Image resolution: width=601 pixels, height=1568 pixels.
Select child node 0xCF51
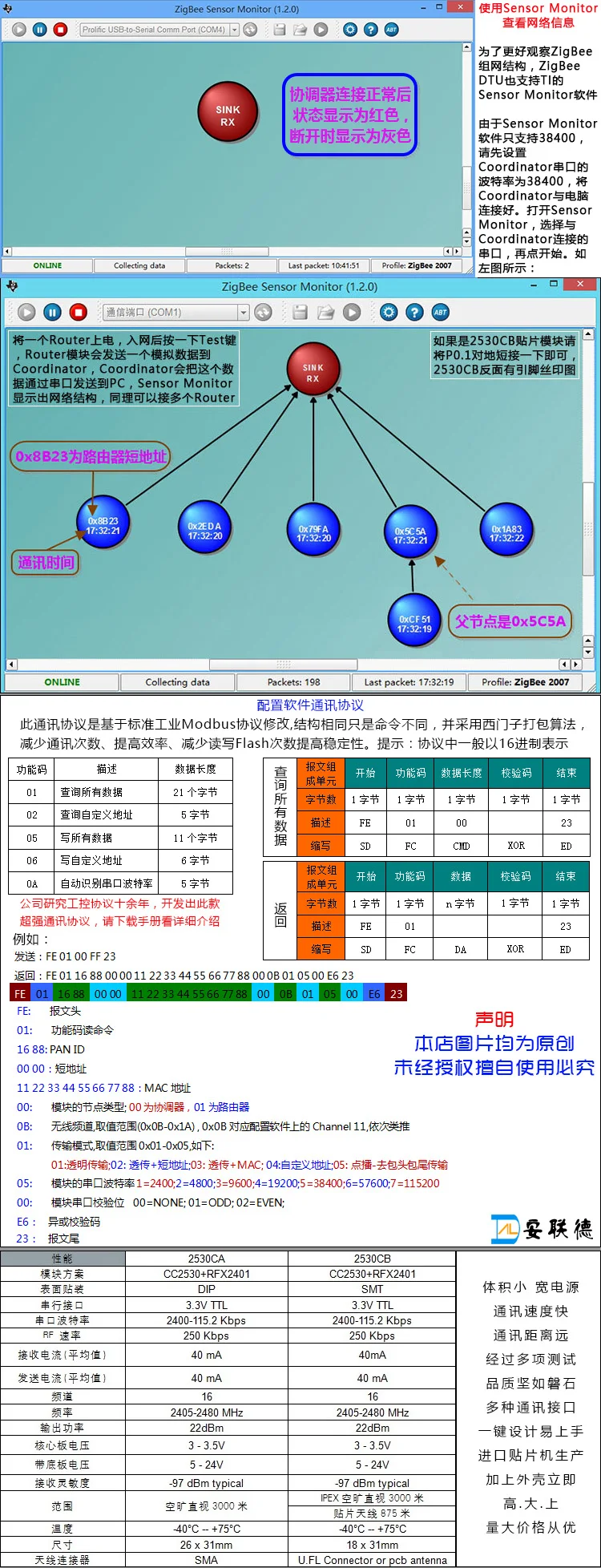tap(414, 620)
